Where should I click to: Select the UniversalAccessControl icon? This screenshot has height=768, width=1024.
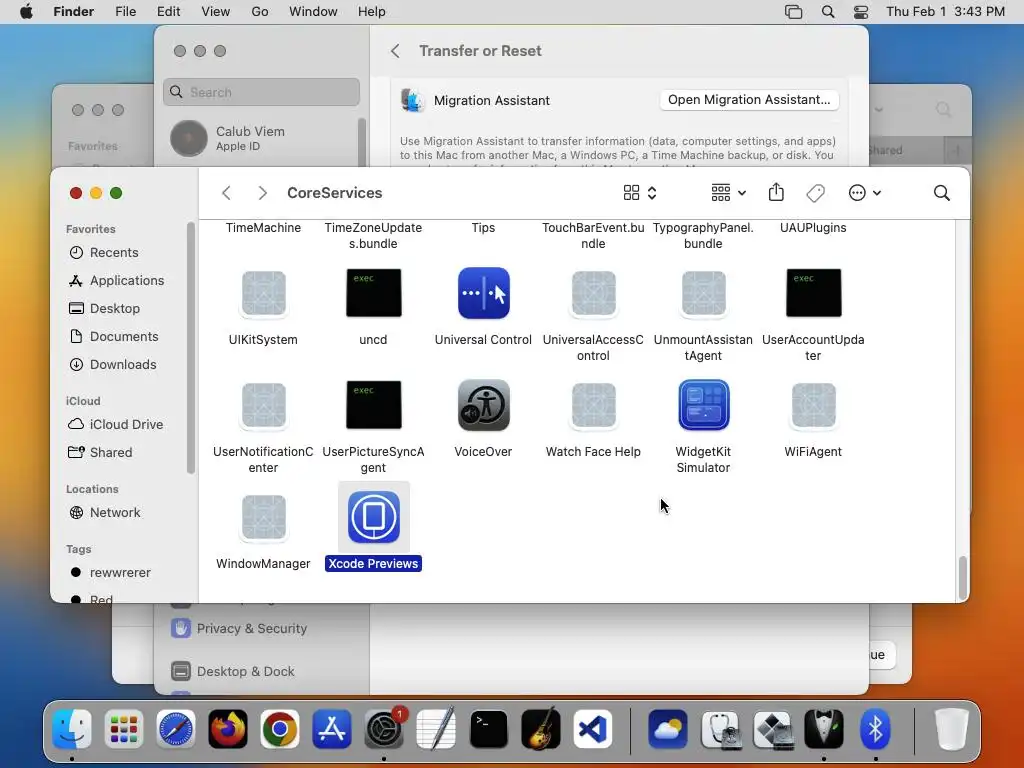(x=593, y=293)
